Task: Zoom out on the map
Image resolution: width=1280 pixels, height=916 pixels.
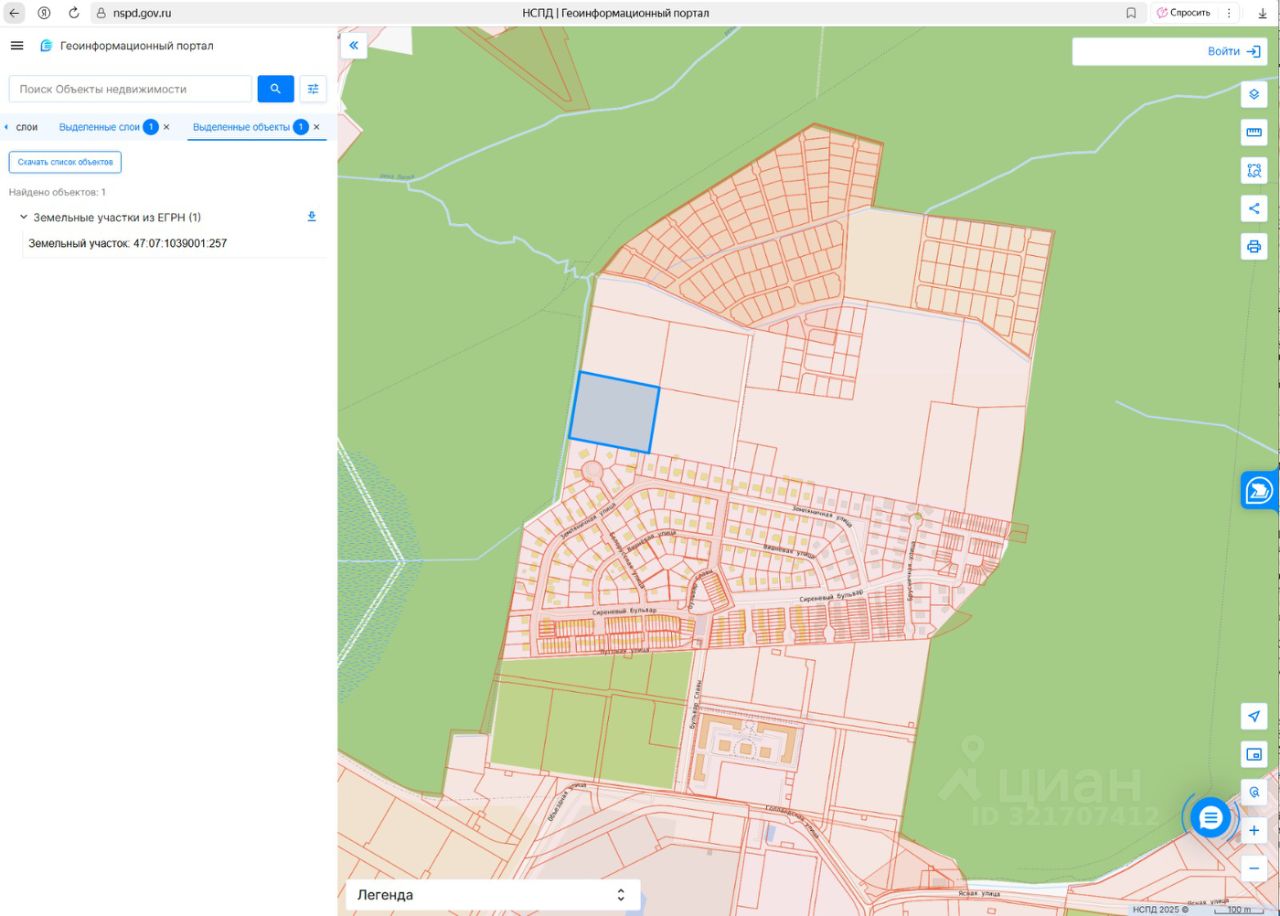Action: click(1254, 868)
